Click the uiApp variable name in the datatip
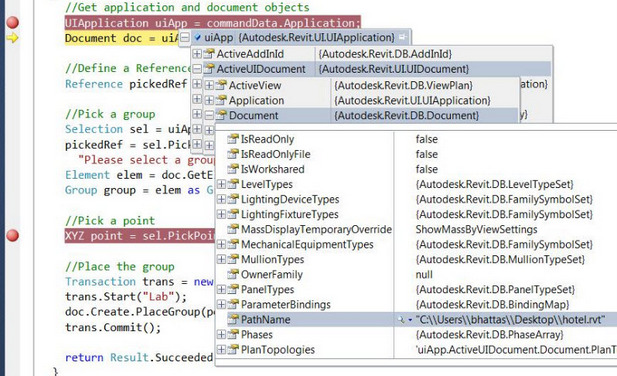Screen dimensions: 617x376 218,38
